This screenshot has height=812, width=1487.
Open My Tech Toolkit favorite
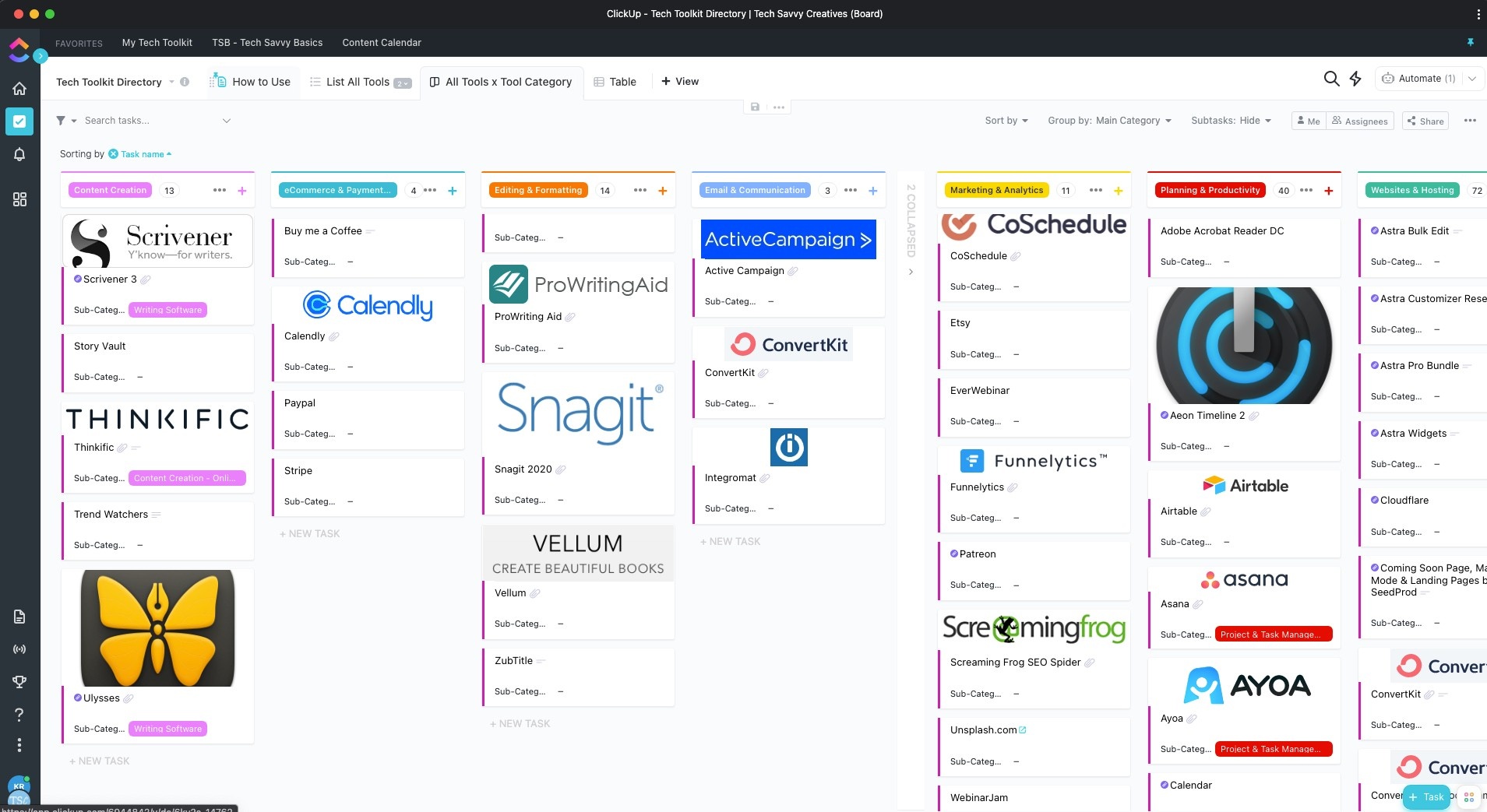tap(157, 42)
